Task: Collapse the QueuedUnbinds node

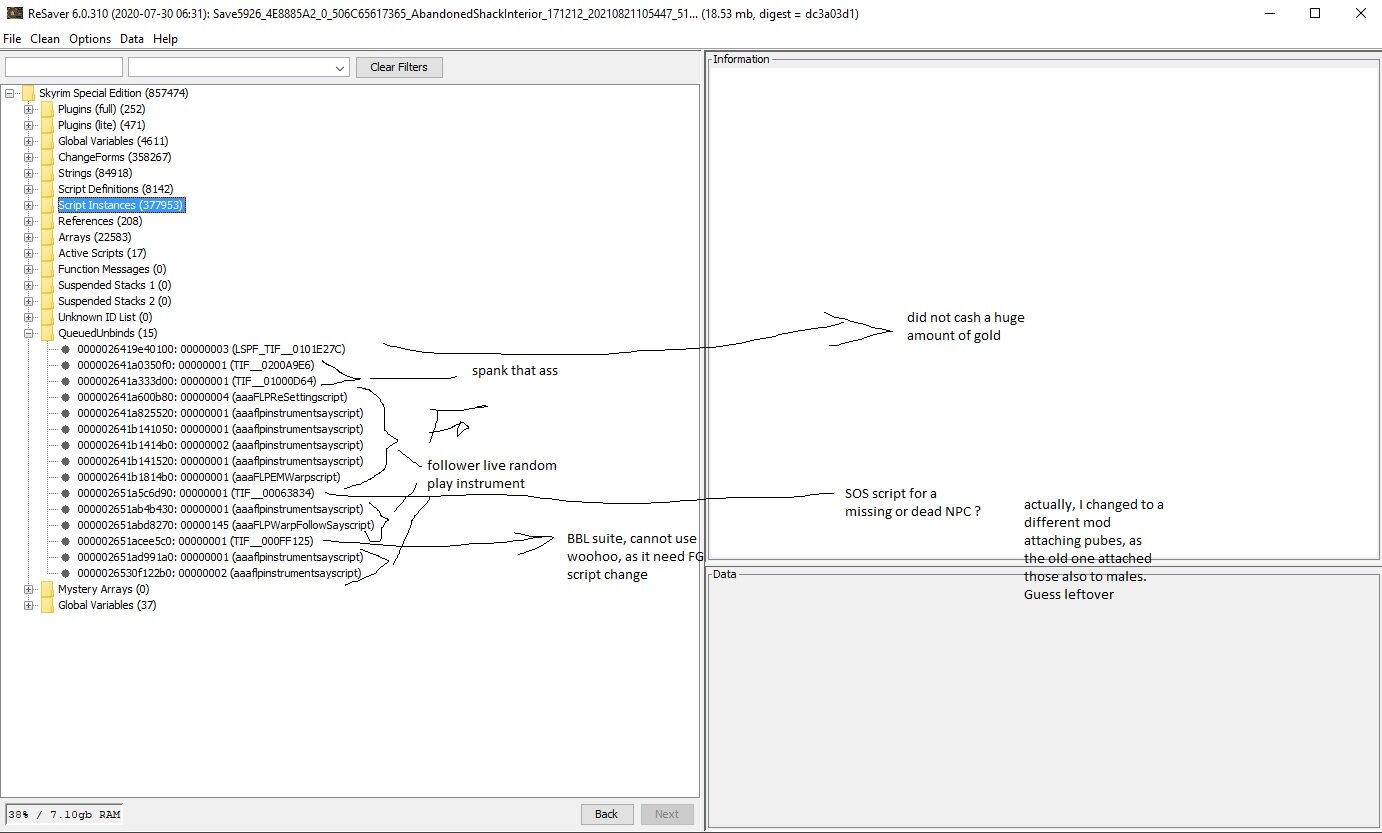Action: pyautogui.click(x=29, y=333)
